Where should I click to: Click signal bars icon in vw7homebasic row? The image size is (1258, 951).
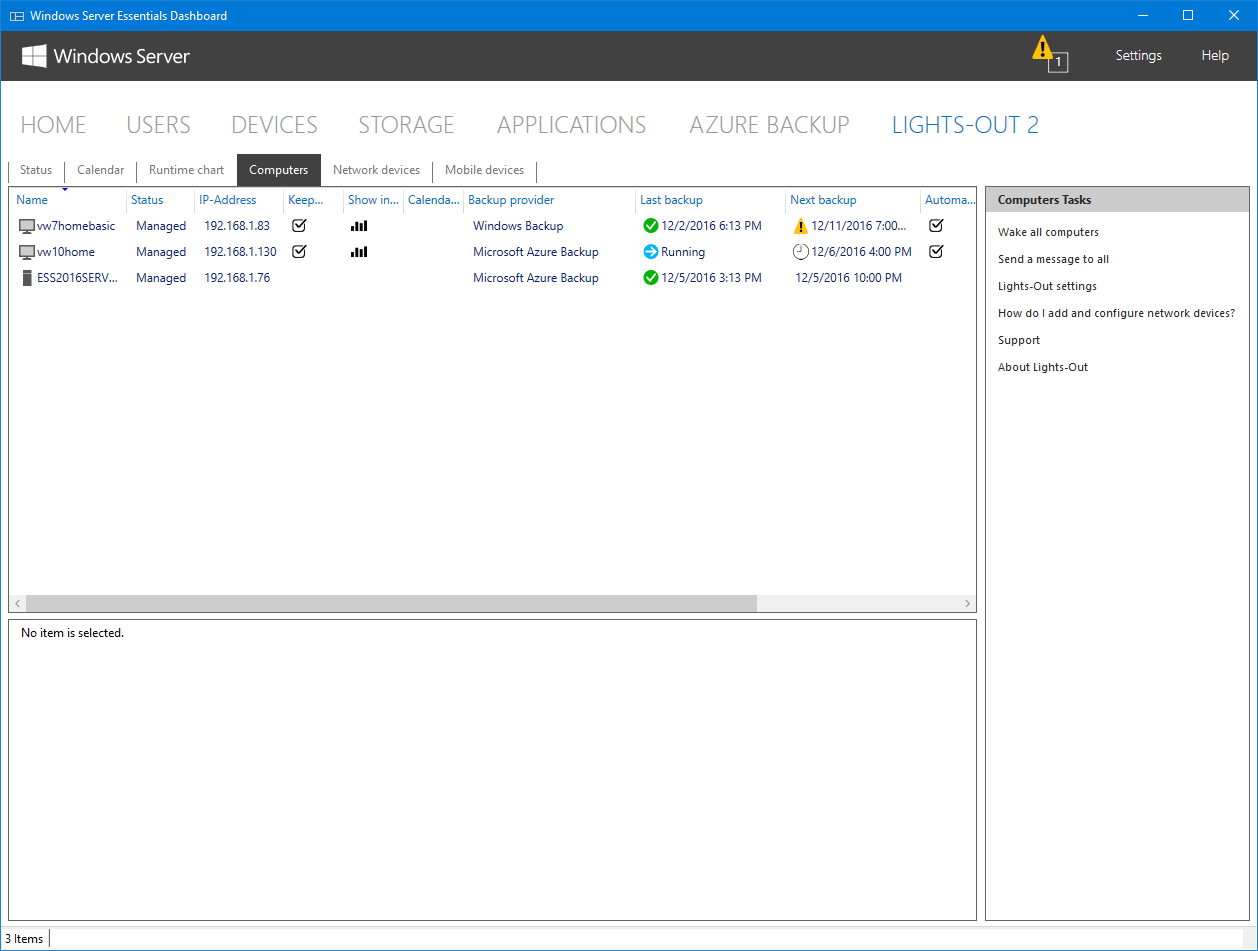point(359,226)
